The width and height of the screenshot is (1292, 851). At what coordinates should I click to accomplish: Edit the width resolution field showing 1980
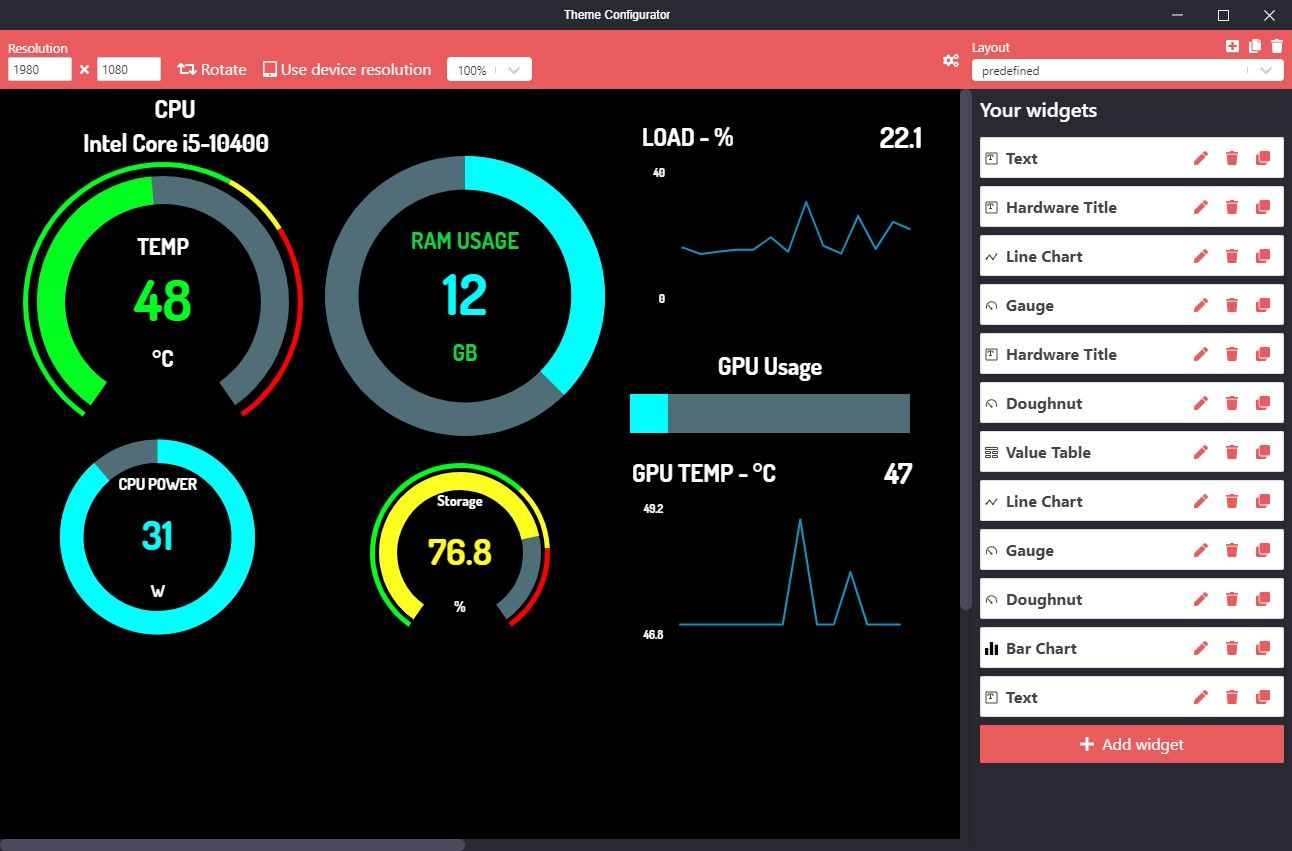pos(38,69)
